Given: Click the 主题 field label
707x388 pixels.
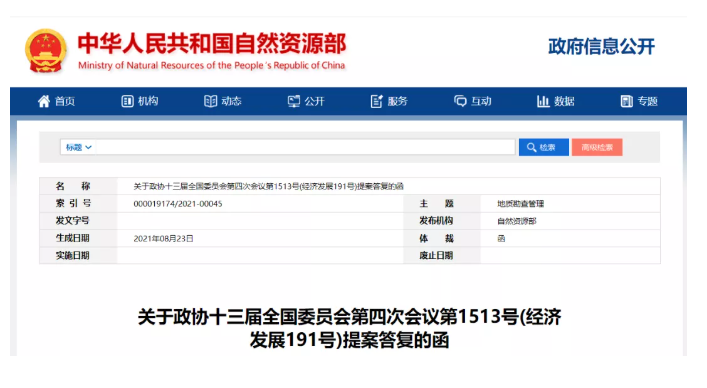Looking at the screenshot, I should pos(436,203).
